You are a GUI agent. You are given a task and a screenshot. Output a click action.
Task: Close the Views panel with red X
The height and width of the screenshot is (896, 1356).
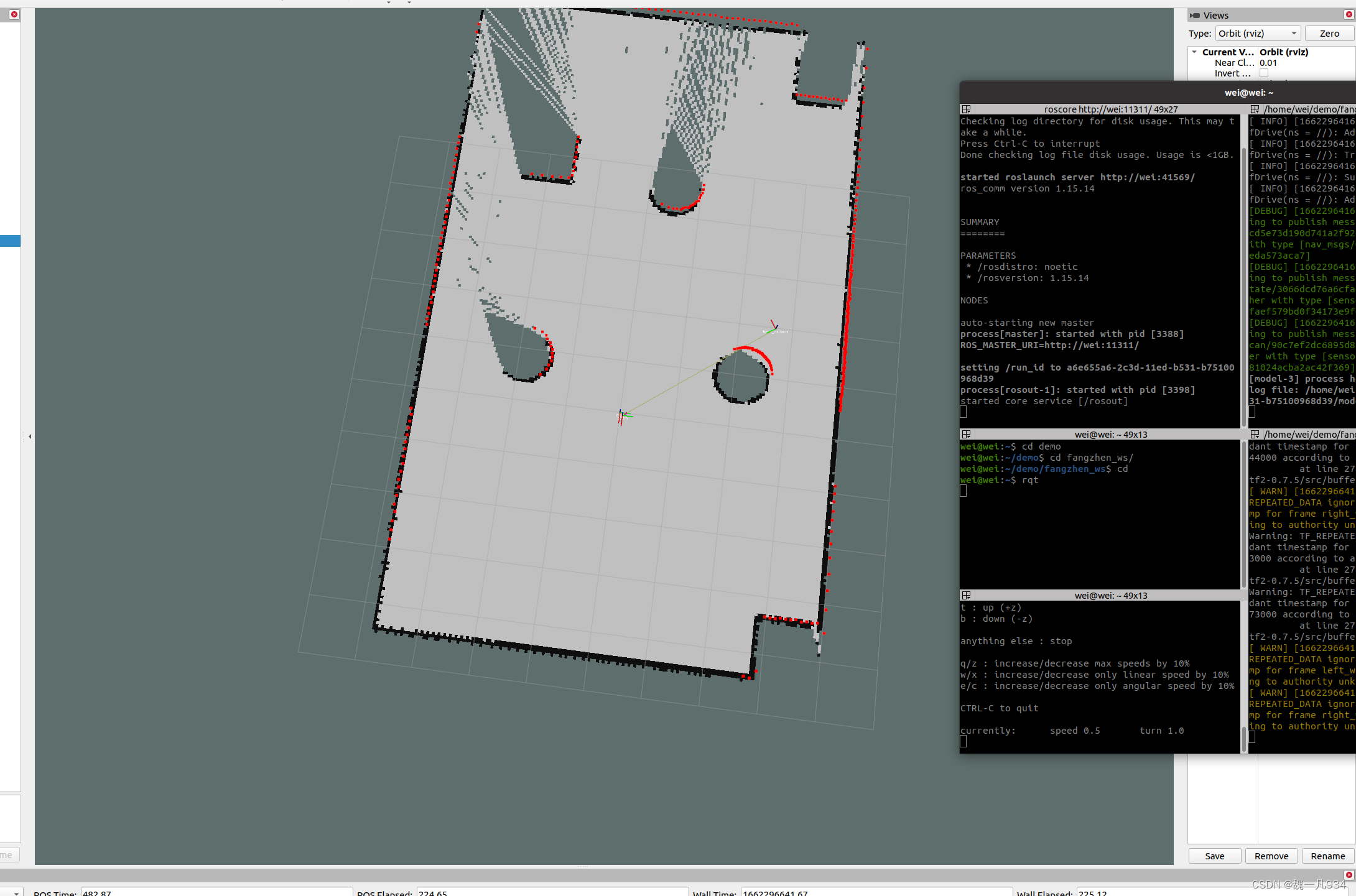tap(1349, 15)
